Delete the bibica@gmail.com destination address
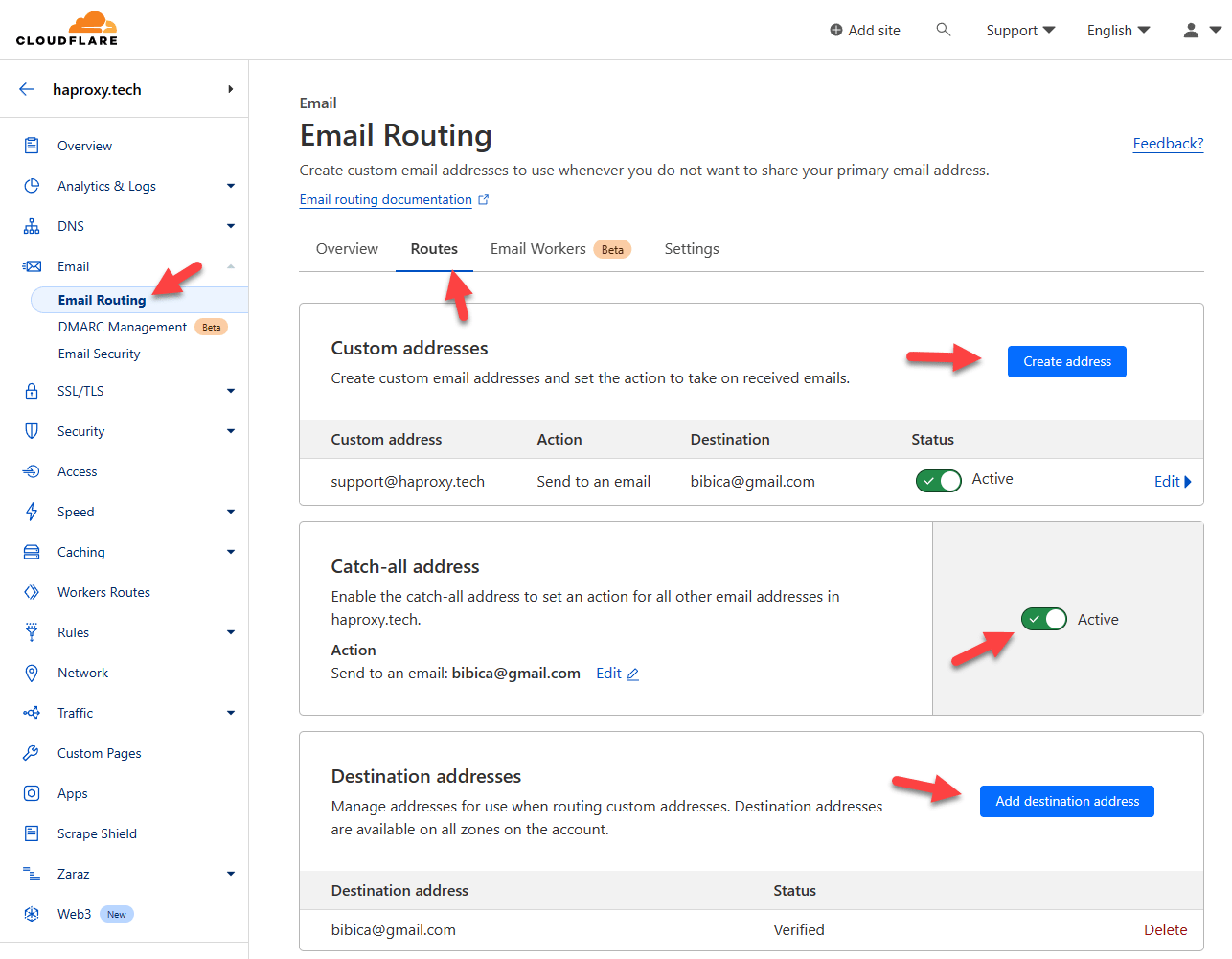Image resolution: width=1232 pixels, height=959 pixels. (1165, 929)
